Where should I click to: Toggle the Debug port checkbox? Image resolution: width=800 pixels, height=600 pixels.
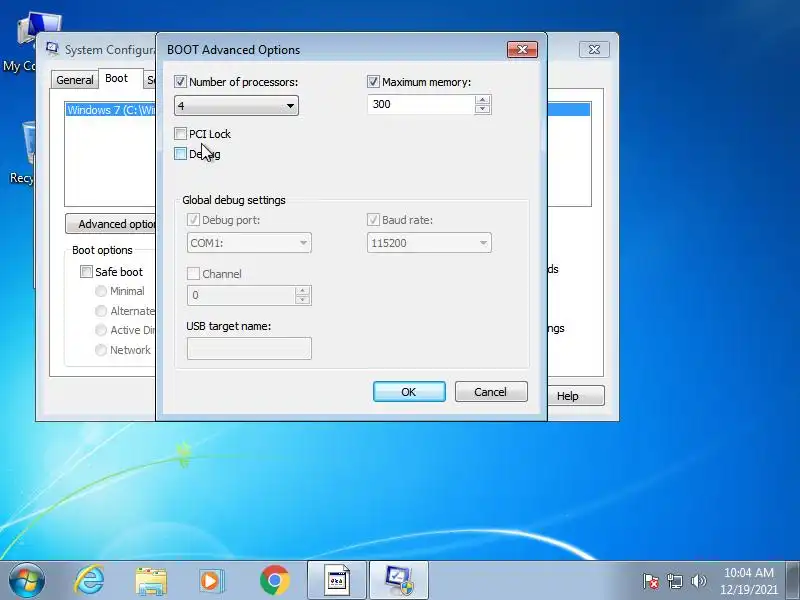(193, 220)
